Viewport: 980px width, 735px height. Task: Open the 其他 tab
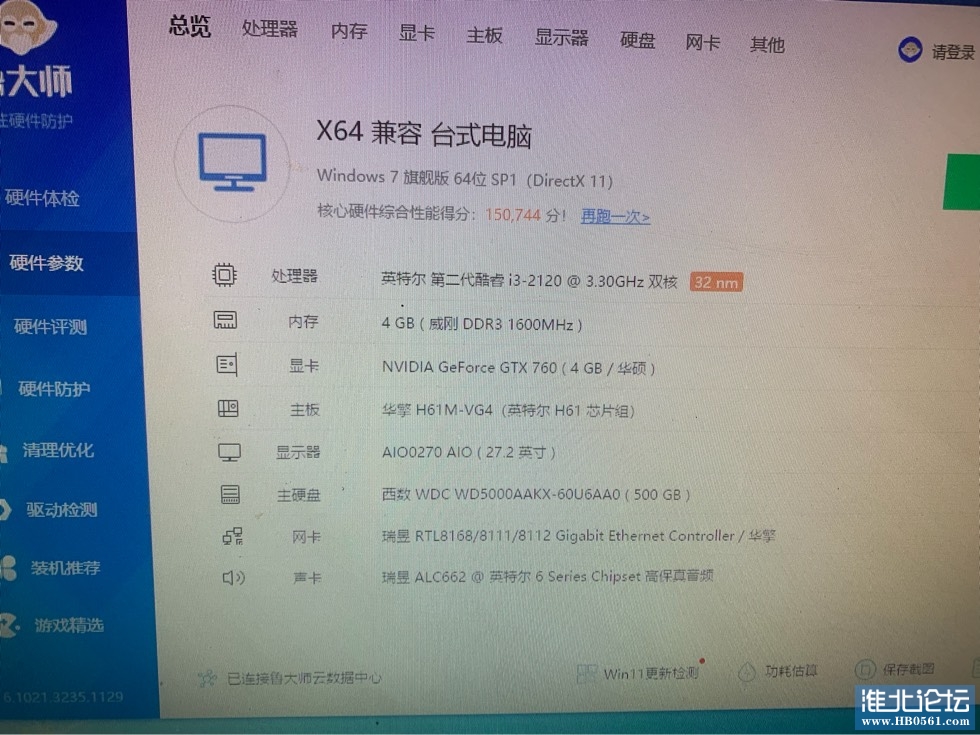click(767, 44)
